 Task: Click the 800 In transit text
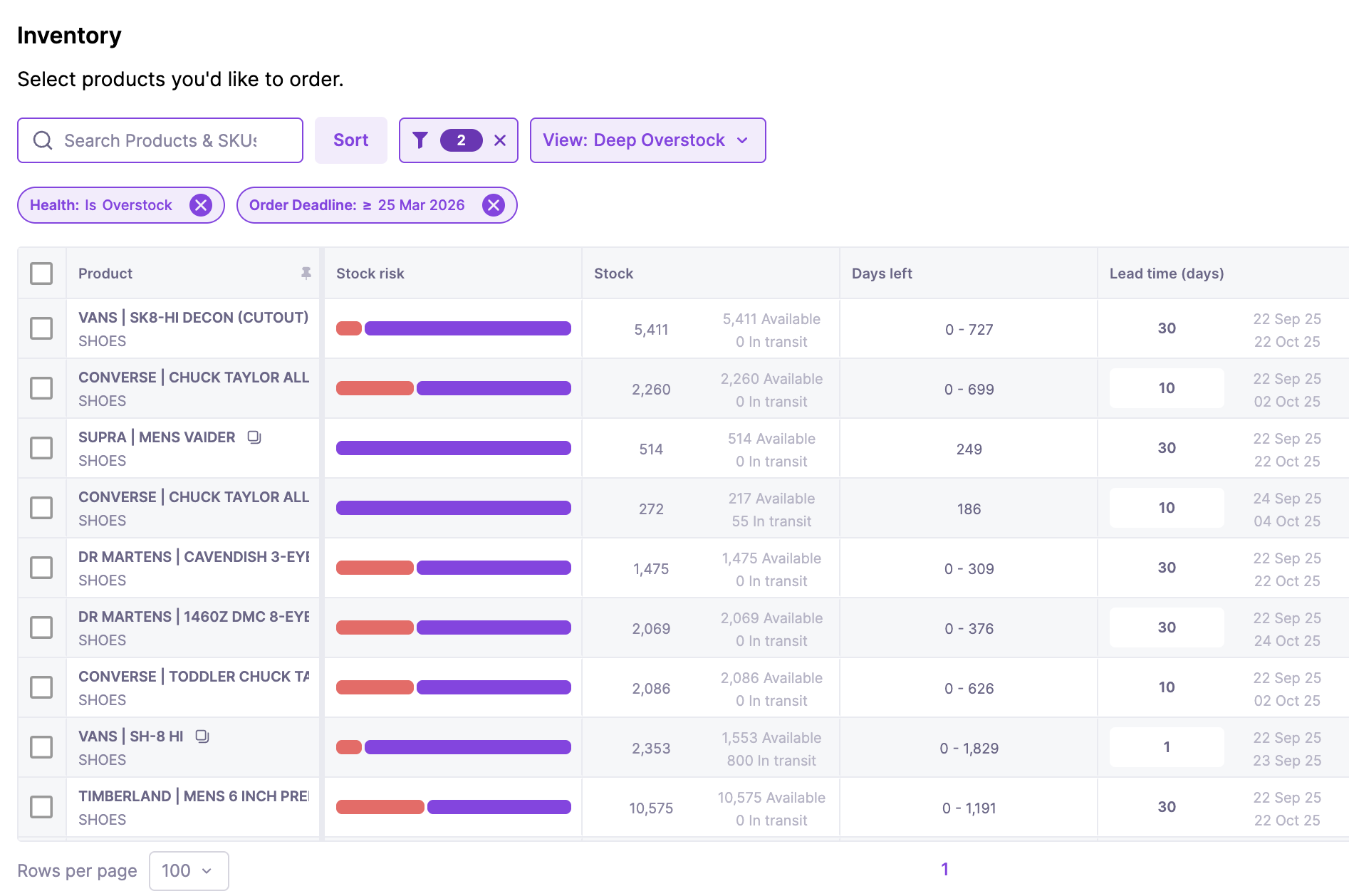(771, 761)
